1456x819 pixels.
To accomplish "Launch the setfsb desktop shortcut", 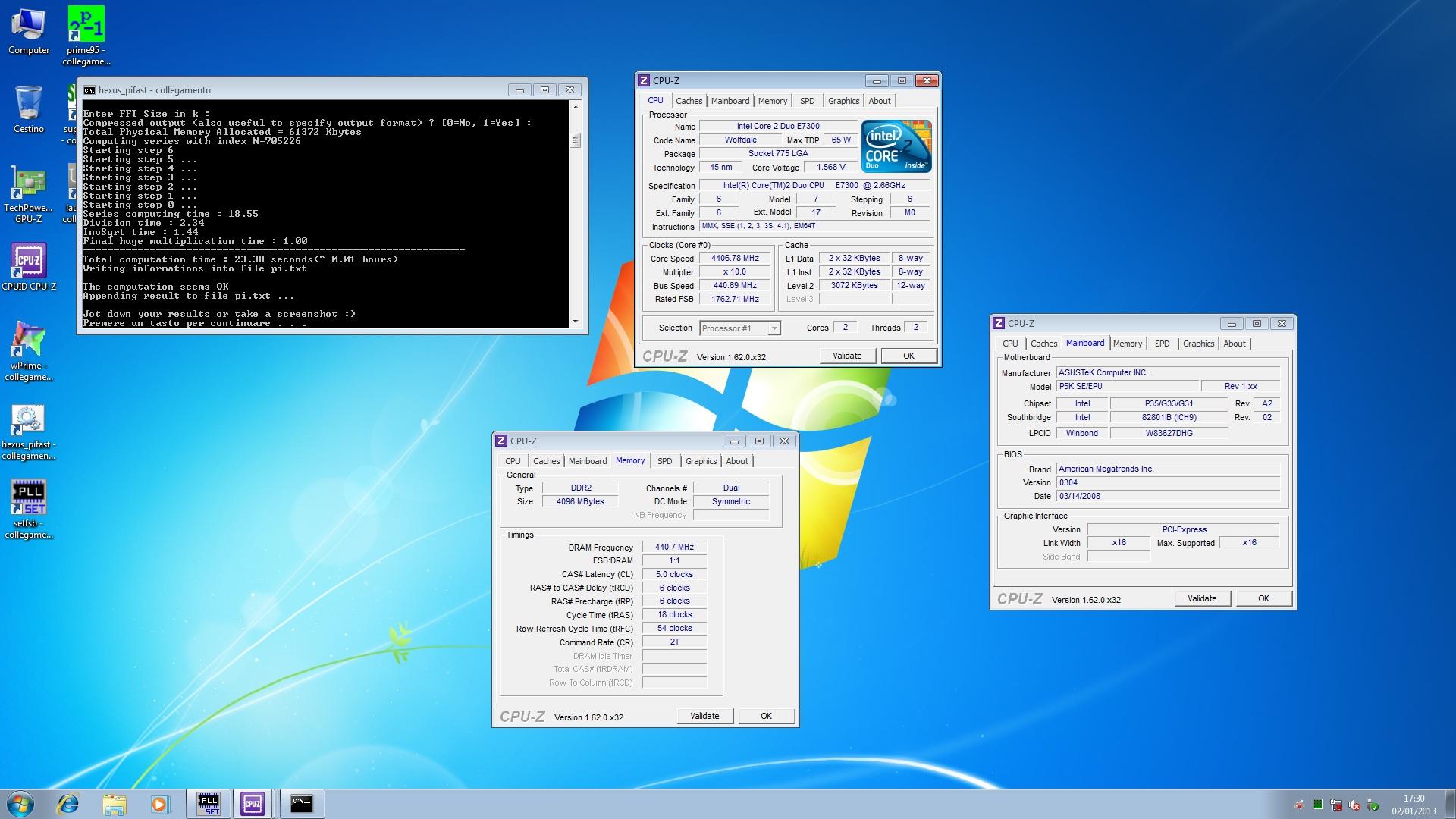I will click(x=29, y=509).
